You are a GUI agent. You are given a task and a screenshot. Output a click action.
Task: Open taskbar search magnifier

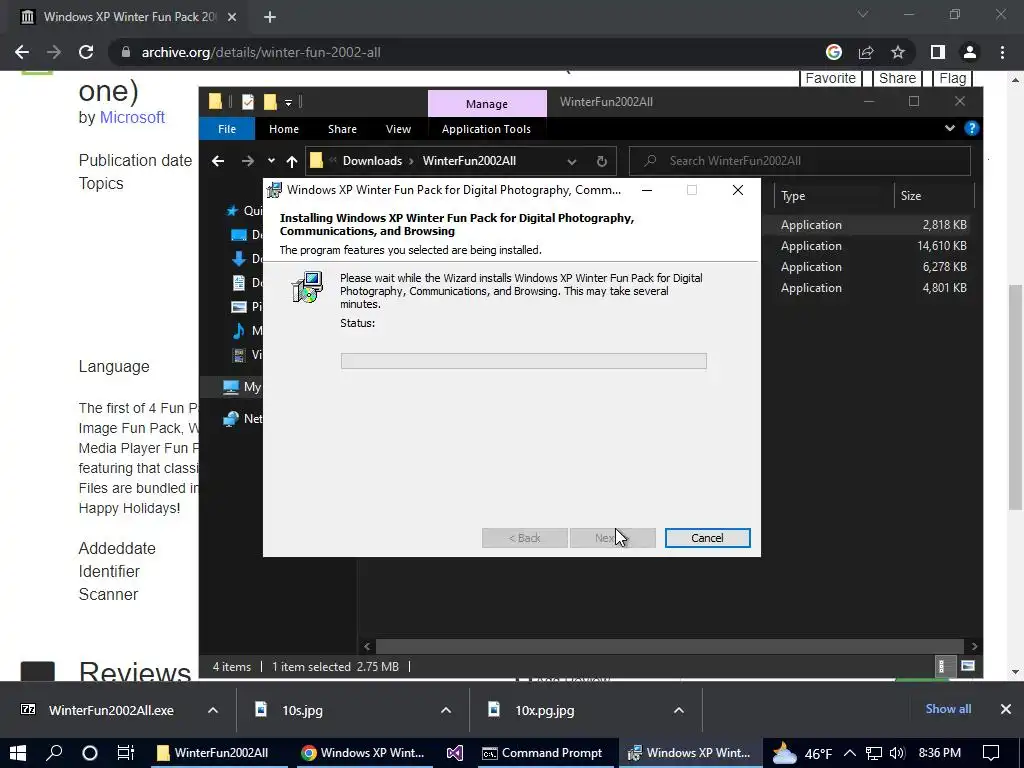click(54, 753)
